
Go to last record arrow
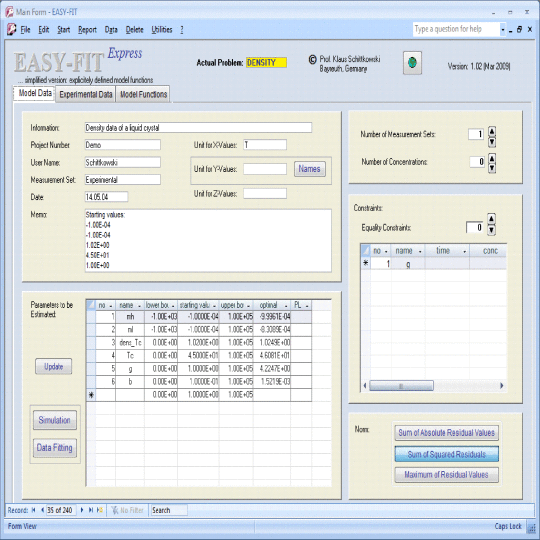(x=91, y=510)
